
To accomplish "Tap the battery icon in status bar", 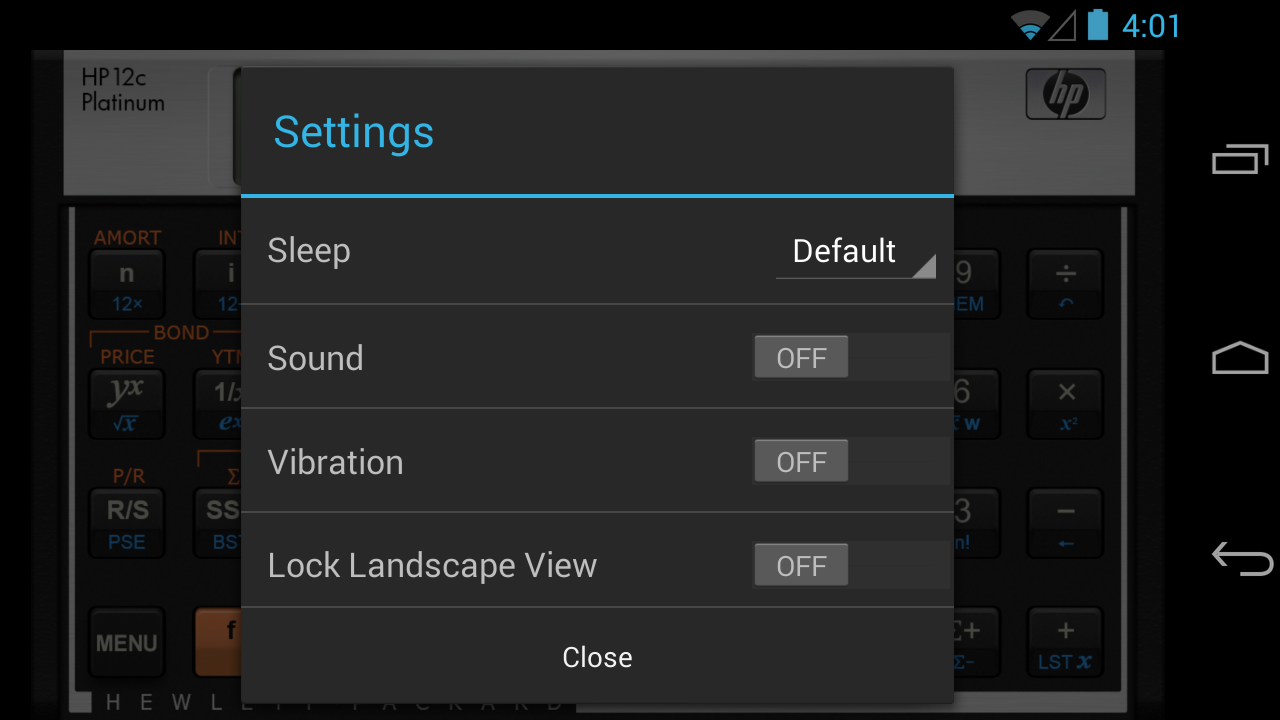I will pyautogui.click(x=1097, y=25).
